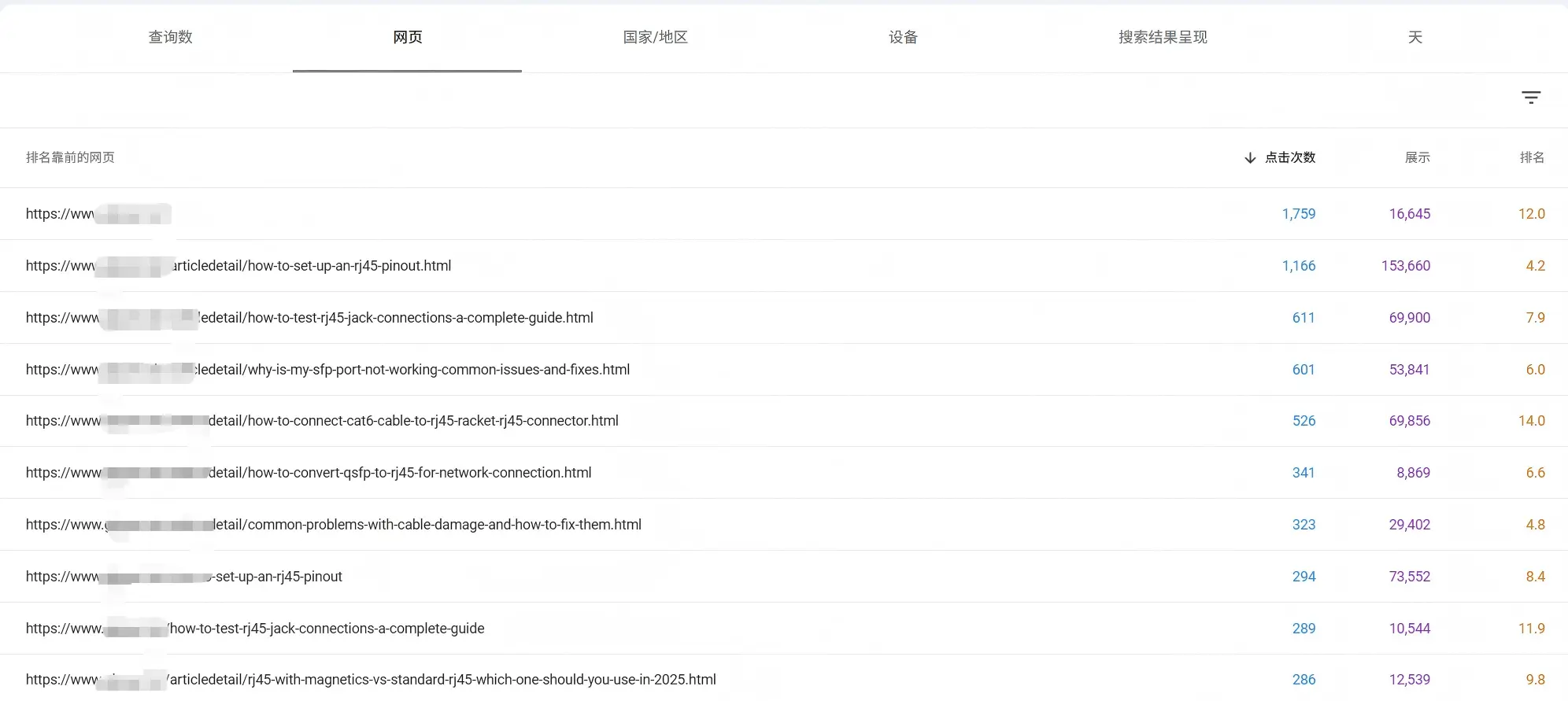
Task: Sort by the 展示 column header
Action: pos(1418,157)
